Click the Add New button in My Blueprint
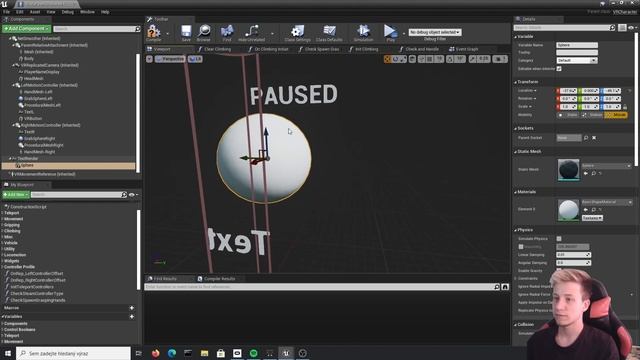 click(x=16, y=195)
